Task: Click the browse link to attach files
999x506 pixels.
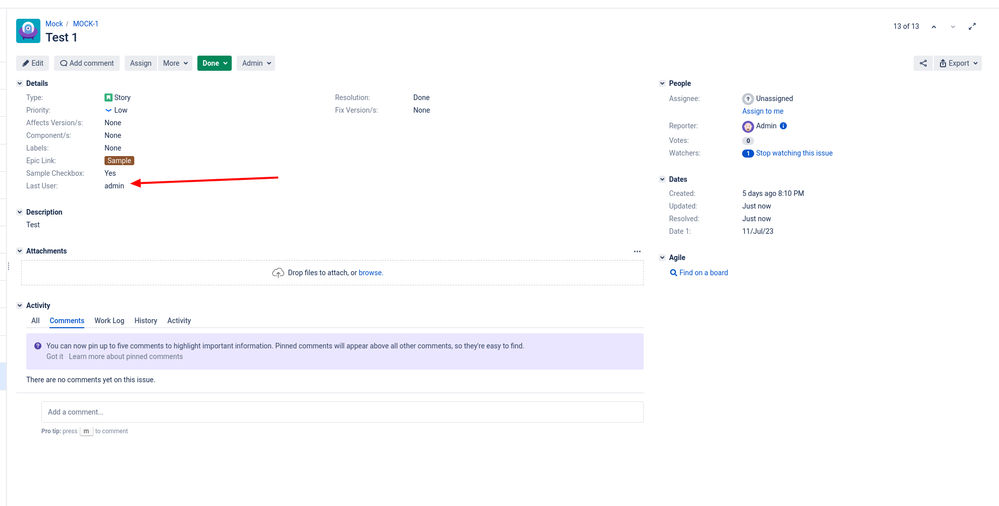Action: [370, 273]
